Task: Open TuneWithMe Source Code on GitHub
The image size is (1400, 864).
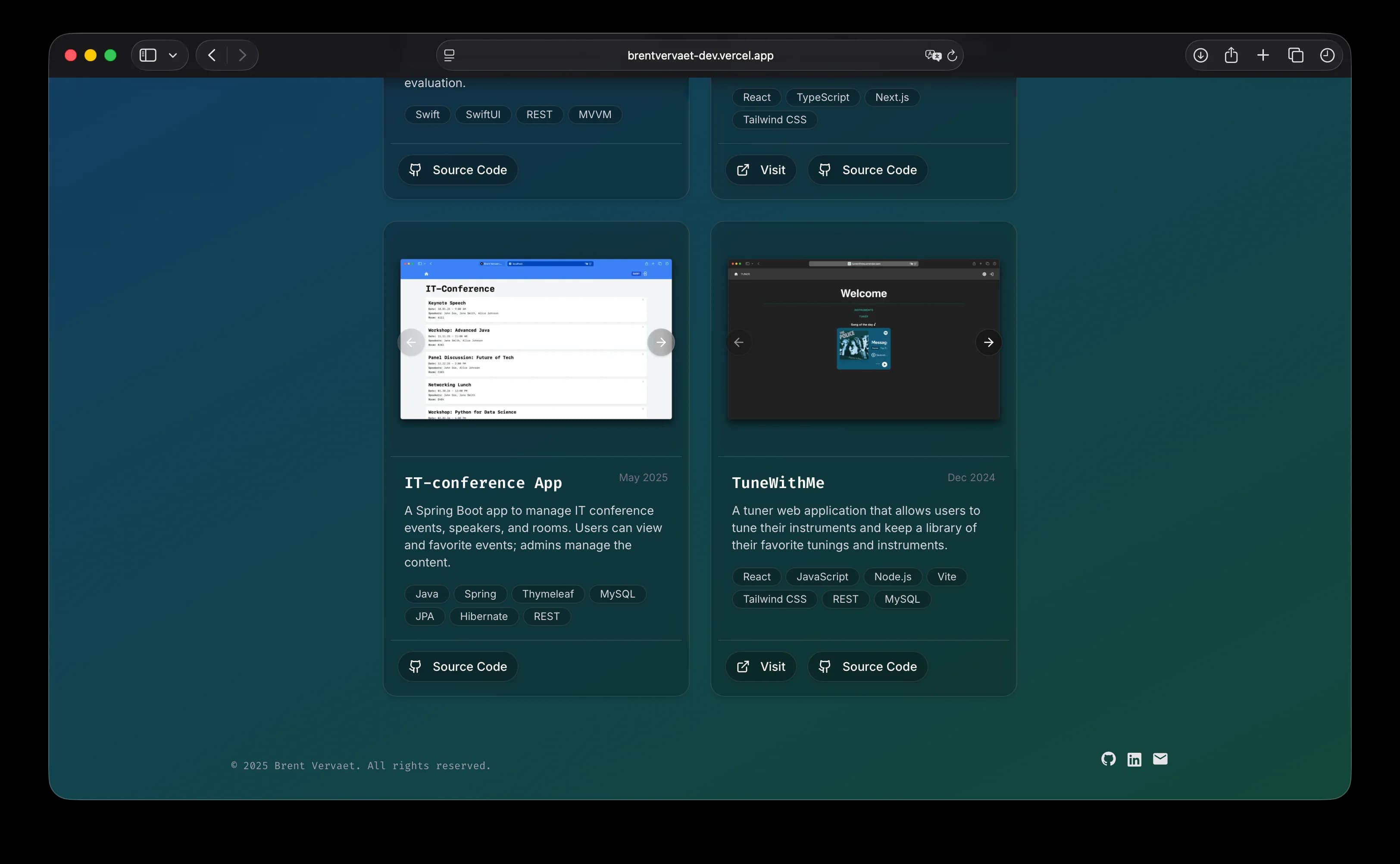Action: click(867, 666)
